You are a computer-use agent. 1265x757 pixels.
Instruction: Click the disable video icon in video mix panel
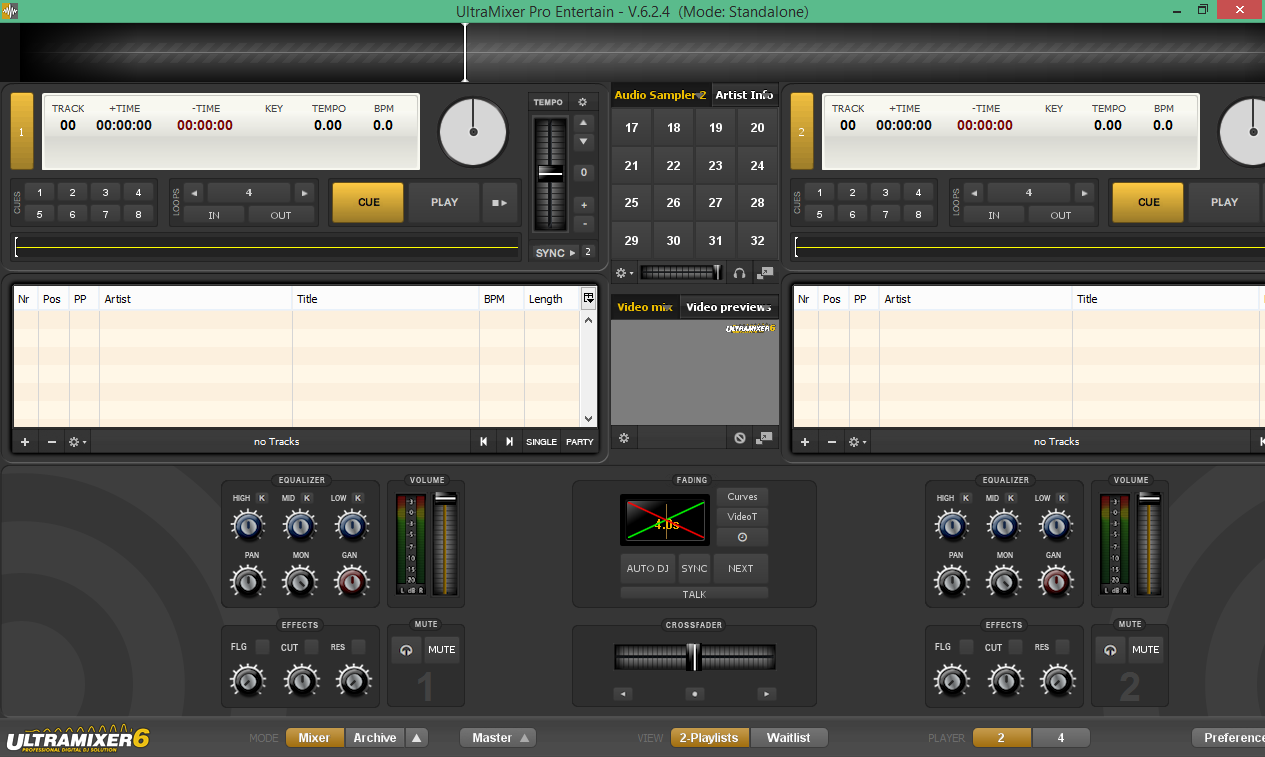[x=740, y=438]
